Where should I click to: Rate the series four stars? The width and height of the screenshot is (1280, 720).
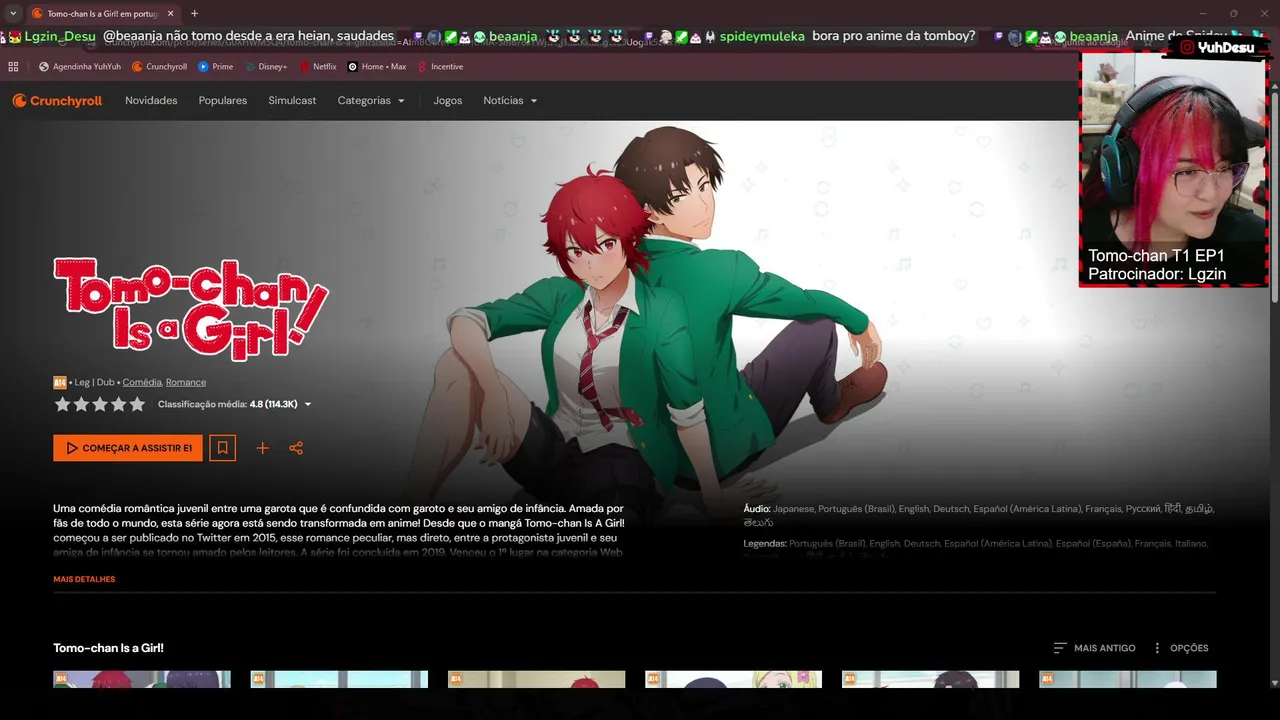point(119,404)
